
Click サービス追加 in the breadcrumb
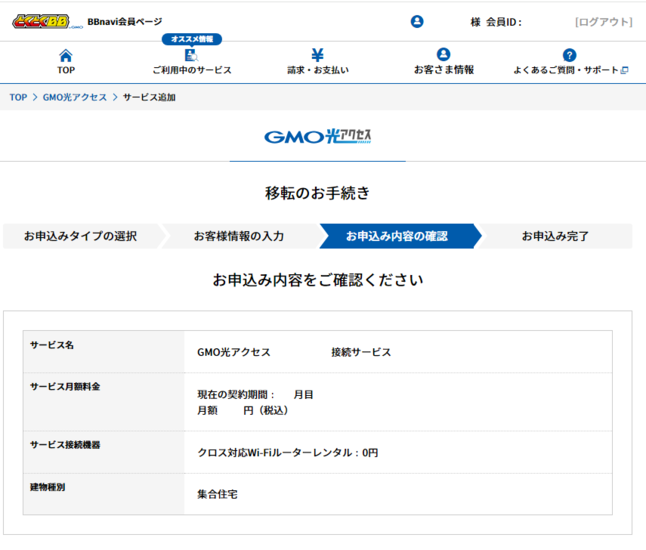(150, 97)
